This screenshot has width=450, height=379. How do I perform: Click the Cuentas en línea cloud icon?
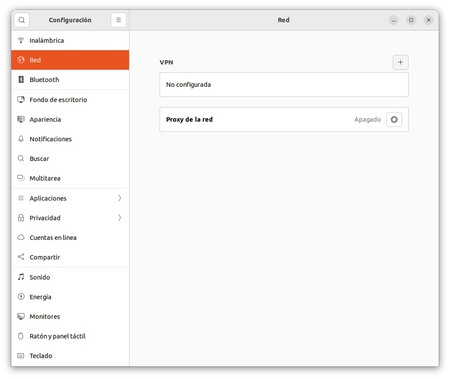coord(21,237)
